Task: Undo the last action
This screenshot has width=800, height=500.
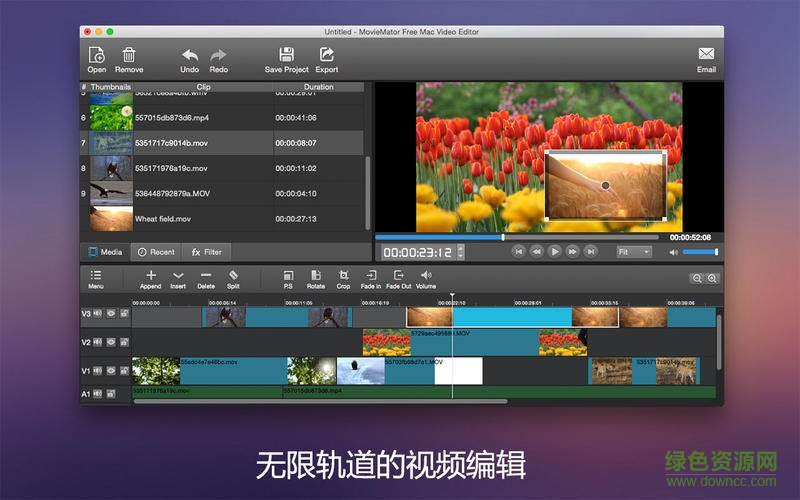Action: click(x=189, y=55)
